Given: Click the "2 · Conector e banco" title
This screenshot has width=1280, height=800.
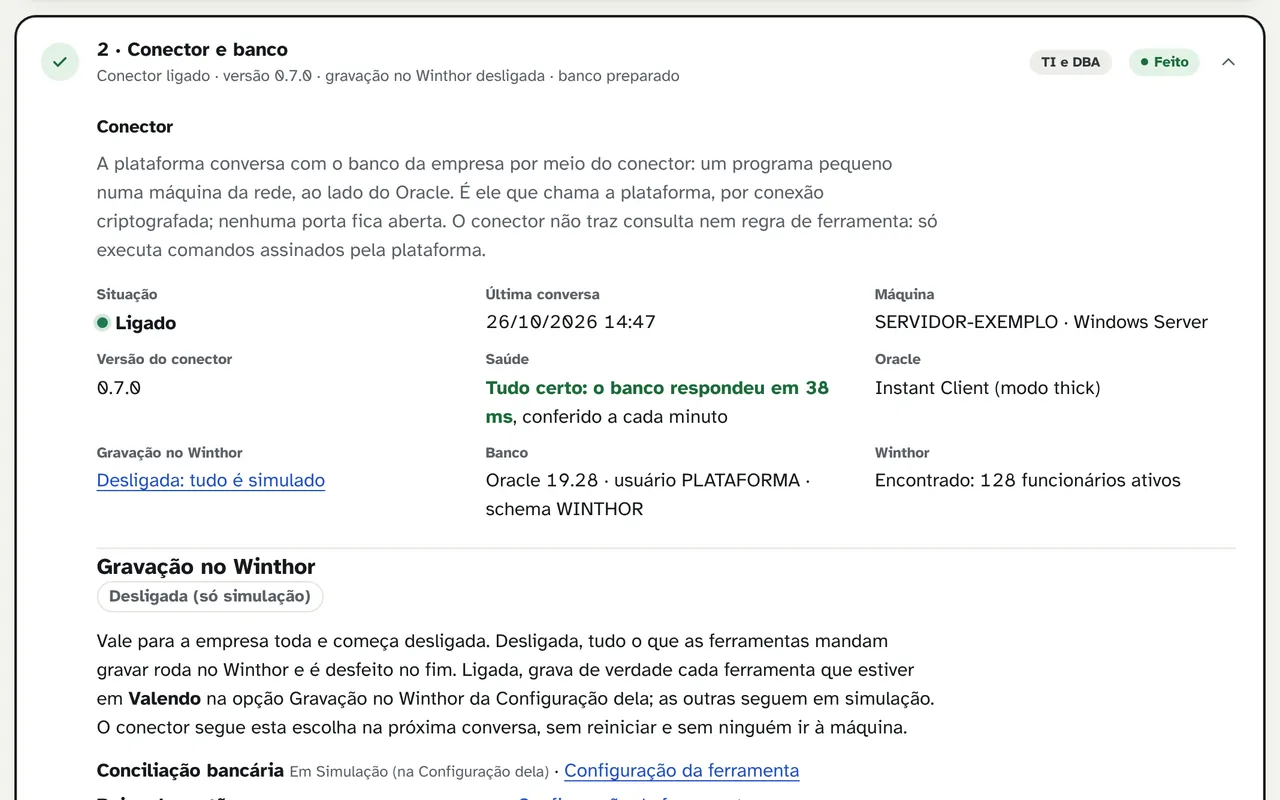Looking at the screenshot, I should click(192, 50).
